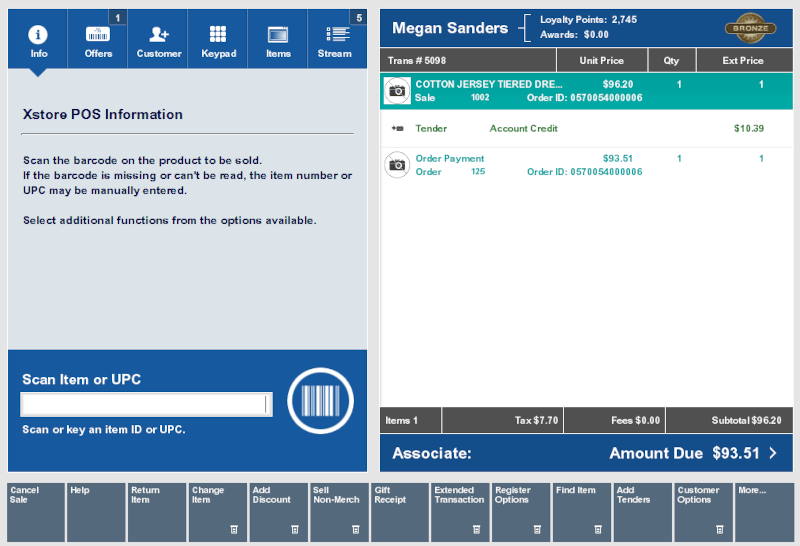This screenshot has height=546, width=800.
Task: Cancel the sale
Action: [x=36, y=512]
